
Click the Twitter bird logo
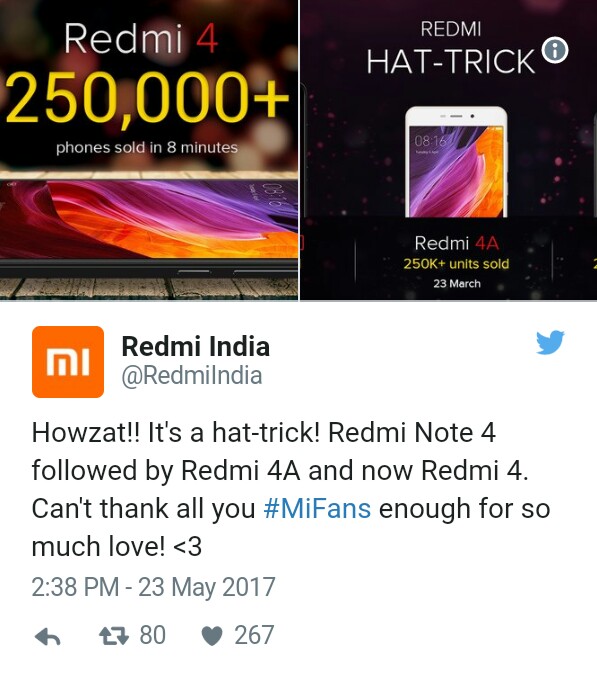pos(550,342)
